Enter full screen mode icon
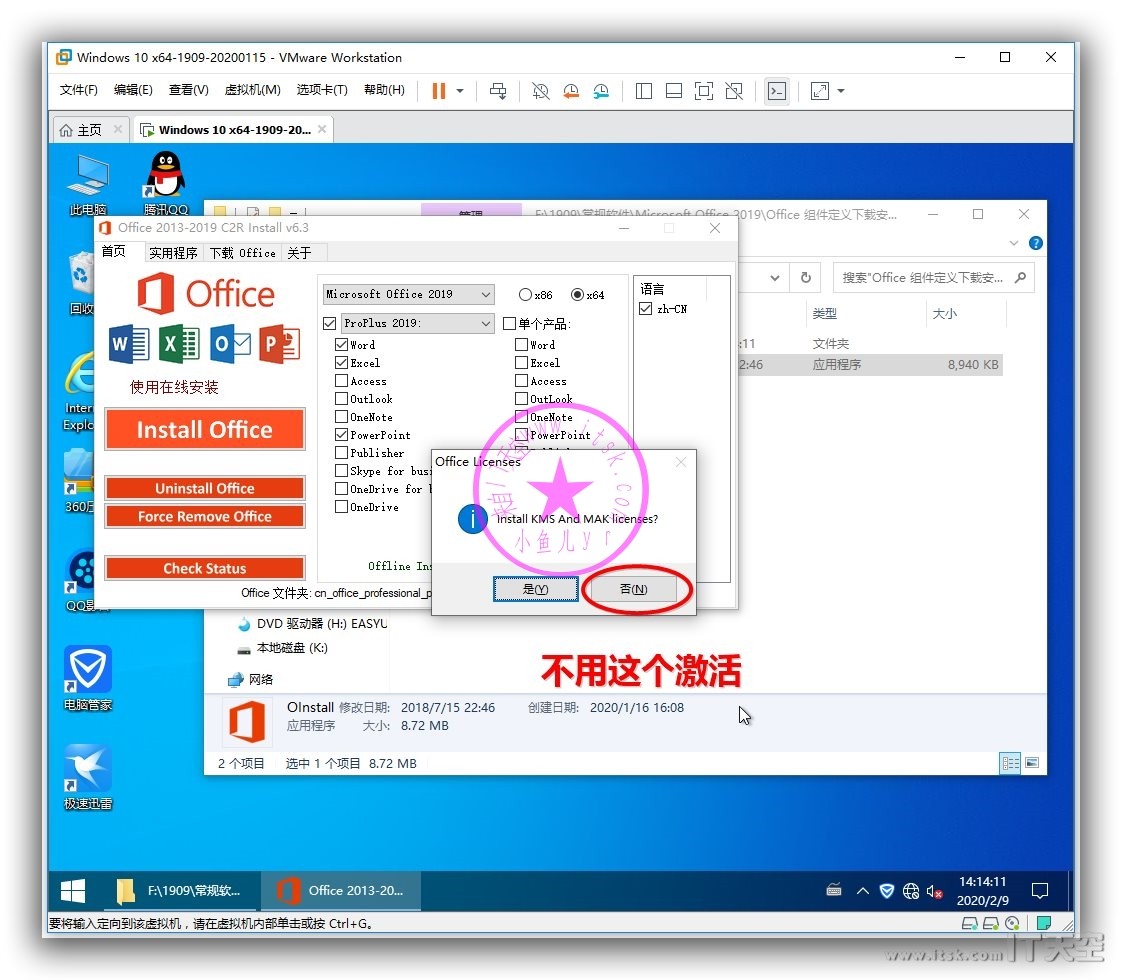The width and height of the screenshot is (1122, 980). coord(703,91)
